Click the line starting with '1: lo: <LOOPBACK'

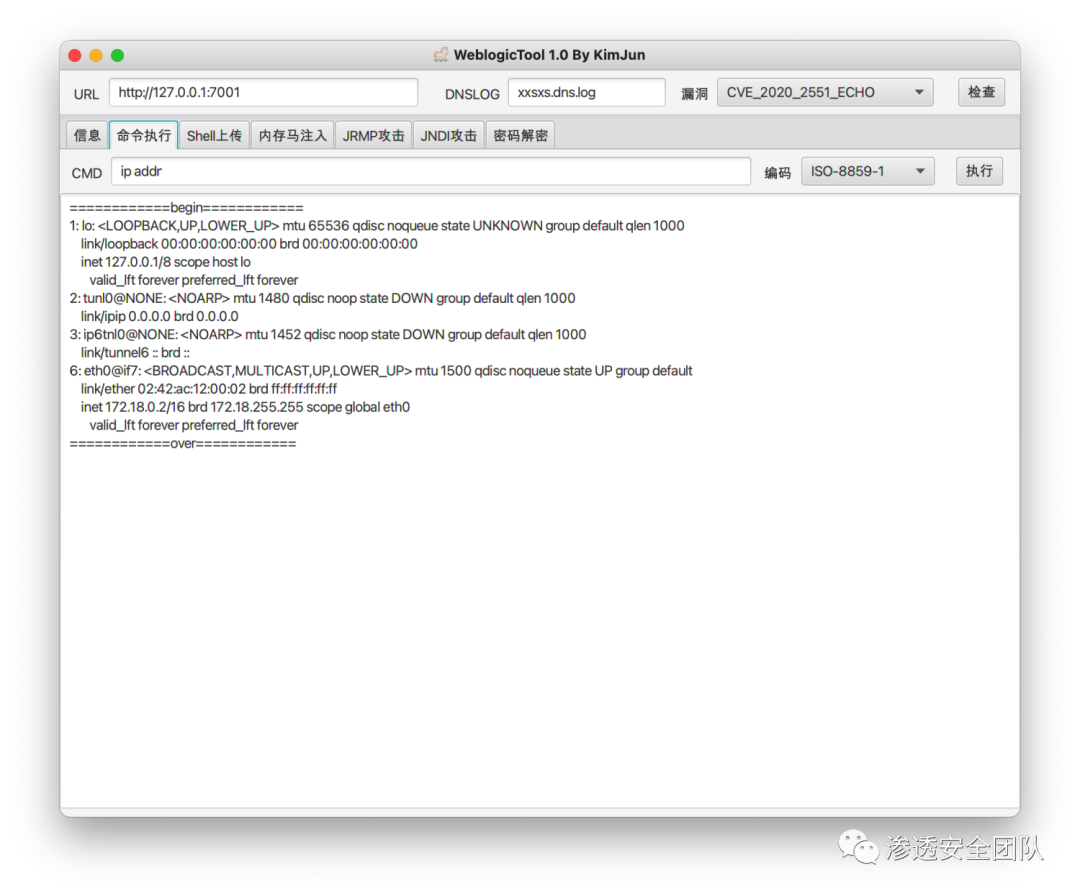[377, 226]
